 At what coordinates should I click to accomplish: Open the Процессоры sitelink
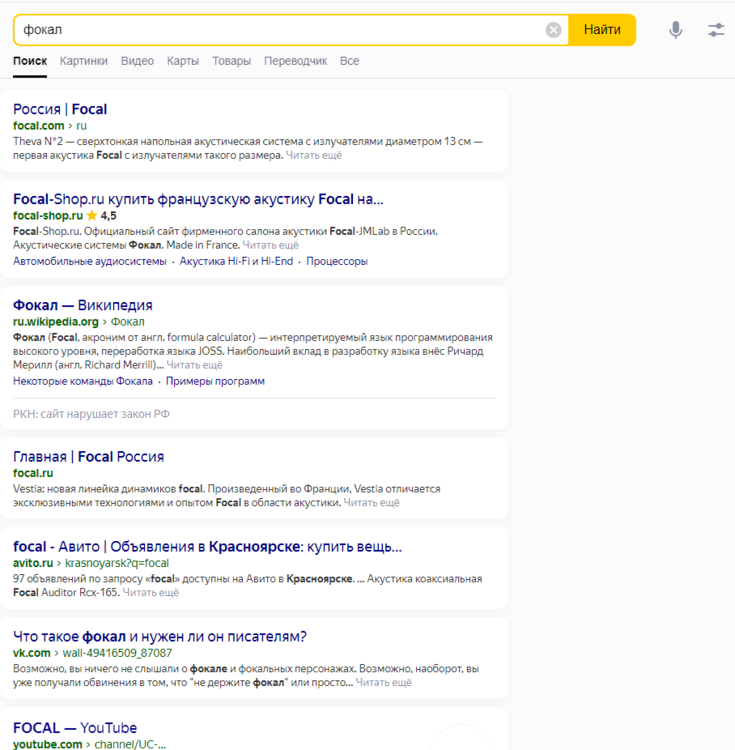tap(337, 262)
